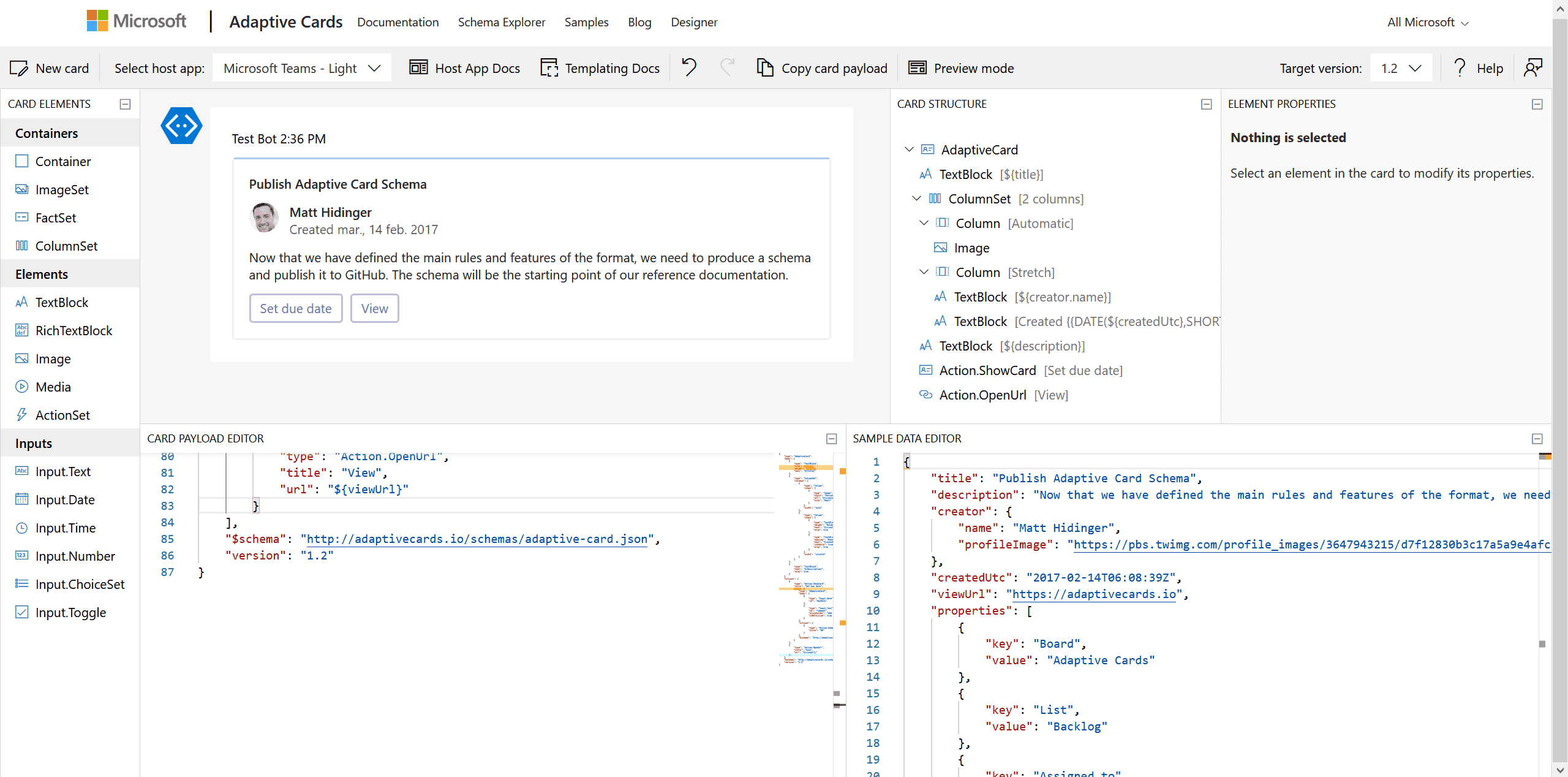Open Schema Explorer
The height and width of the screenshot is (777, 1568).
[x=502, y=22]
